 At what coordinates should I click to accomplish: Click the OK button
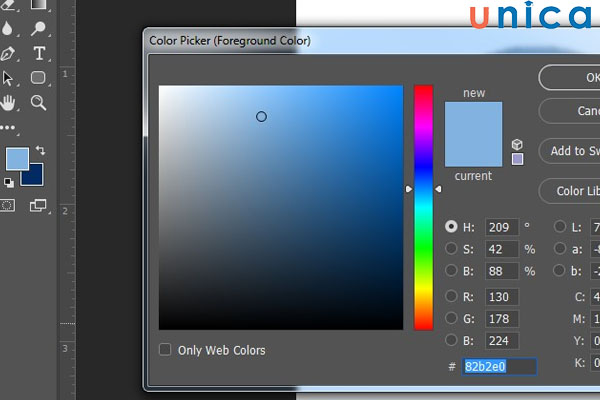(569, 77)
